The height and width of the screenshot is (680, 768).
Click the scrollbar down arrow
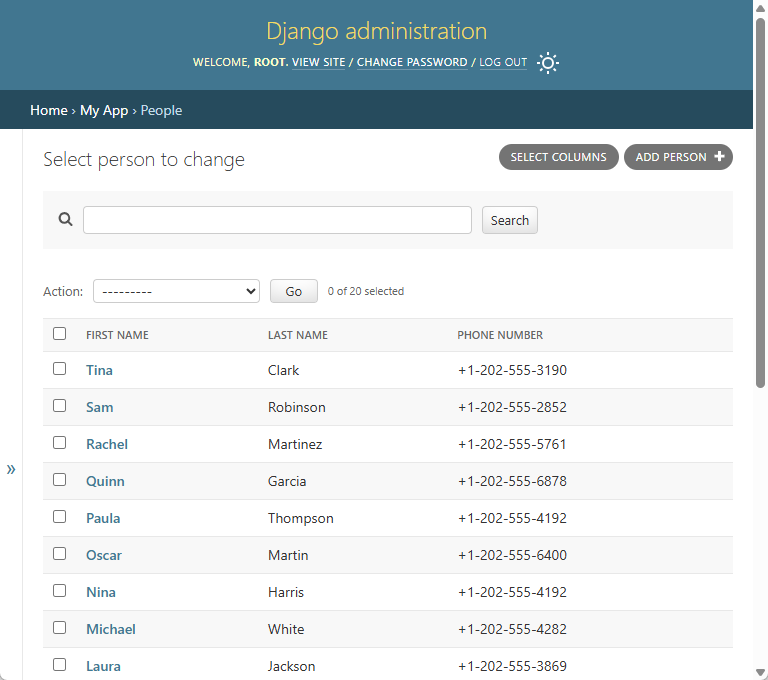(x=760, y=672)
